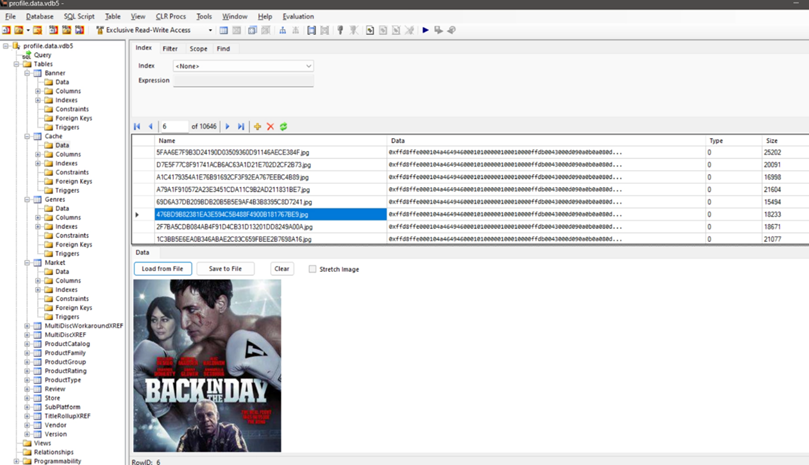809x465 pixels.
Task: Run with the blue play toolbar icon
Action: point(425,30)
